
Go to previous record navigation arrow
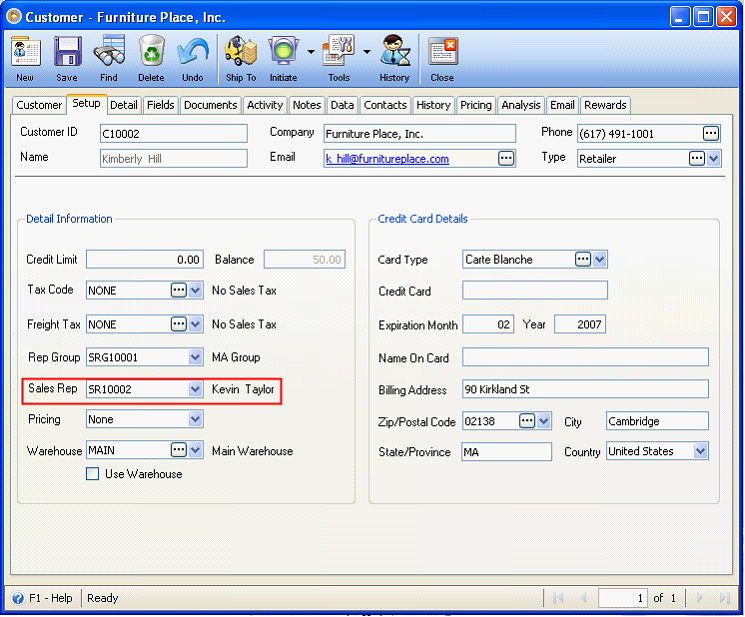tap(584, 598)
